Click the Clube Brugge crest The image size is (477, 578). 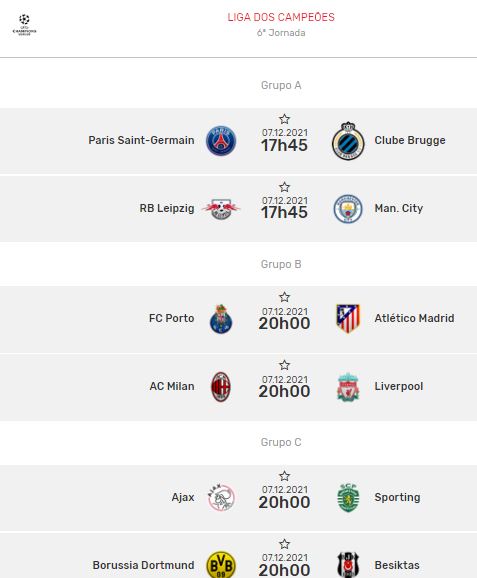point(348,140)
